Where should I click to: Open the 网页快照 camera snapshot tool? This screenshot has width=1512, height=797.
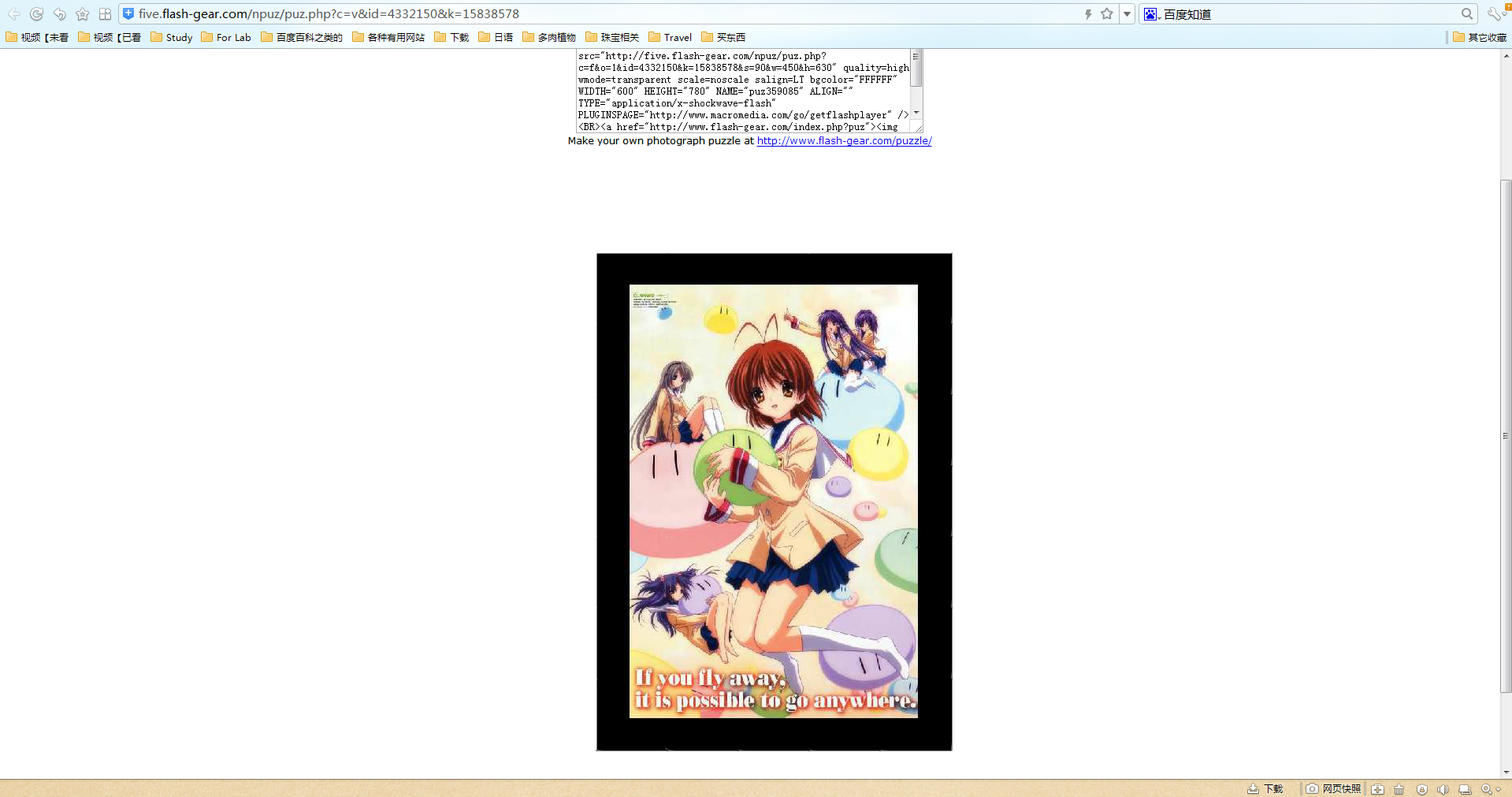point(1333,788)
